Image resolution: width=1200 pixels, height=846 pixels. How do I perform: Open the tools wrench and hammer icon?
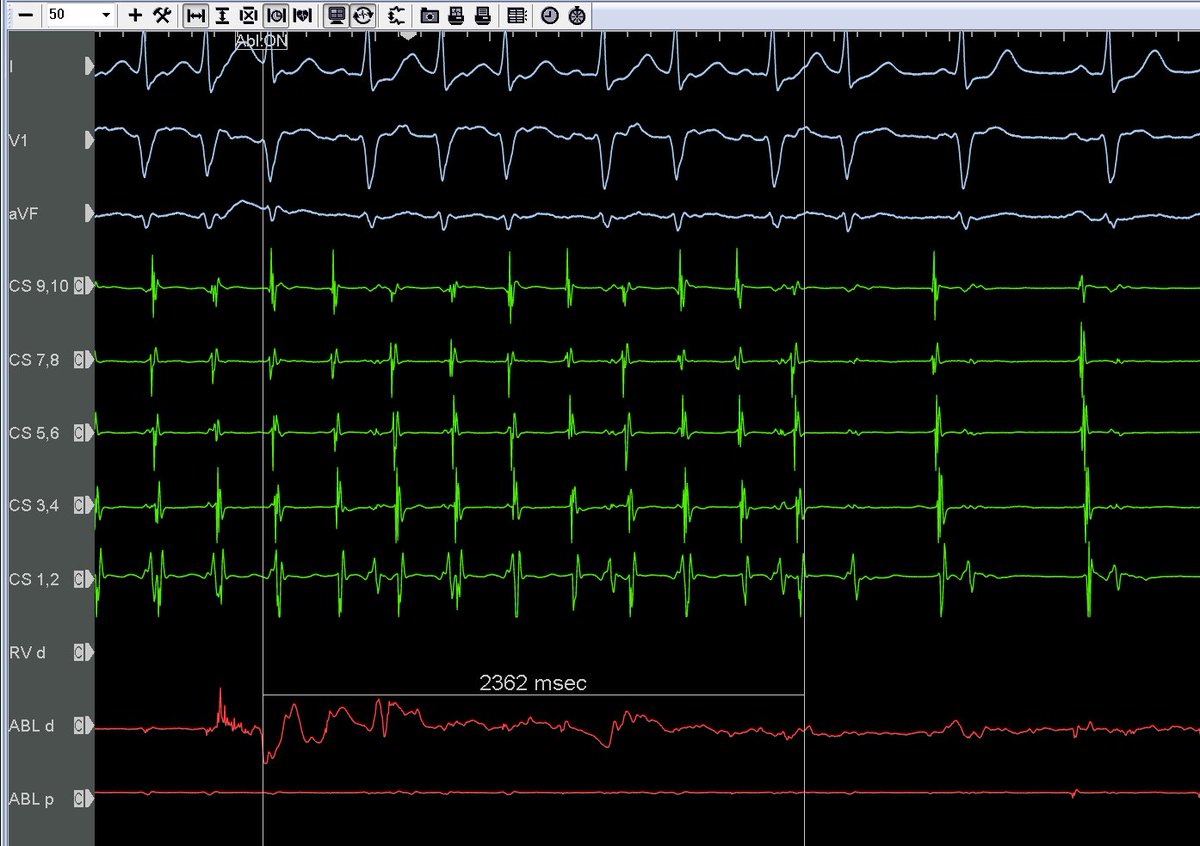[x=164, y=15]
